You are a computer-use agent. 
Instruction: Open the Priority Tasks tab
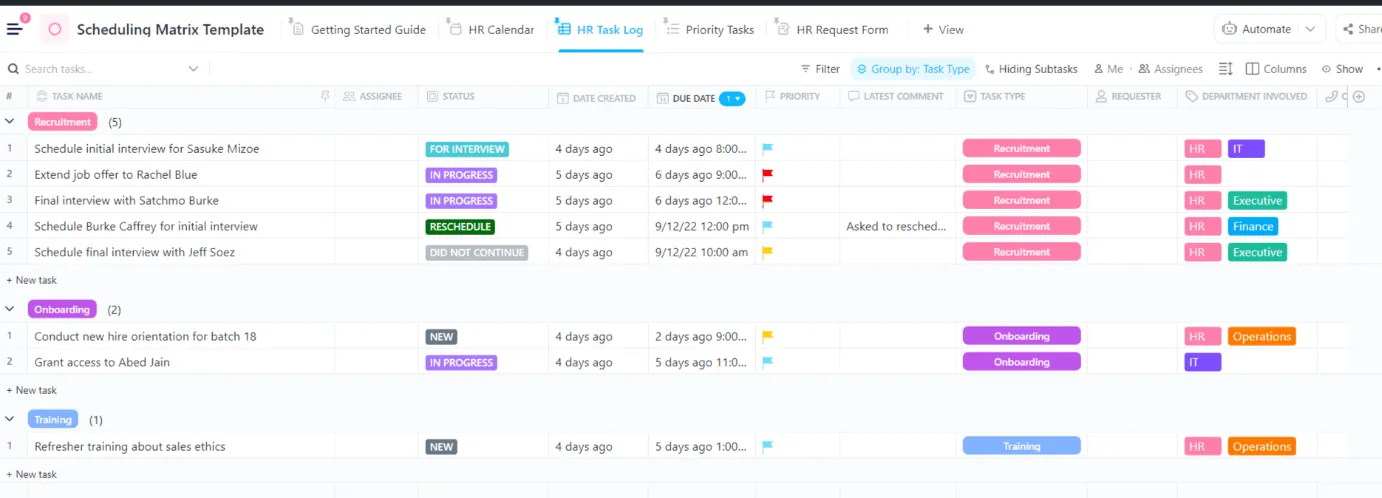click(709, 29)
